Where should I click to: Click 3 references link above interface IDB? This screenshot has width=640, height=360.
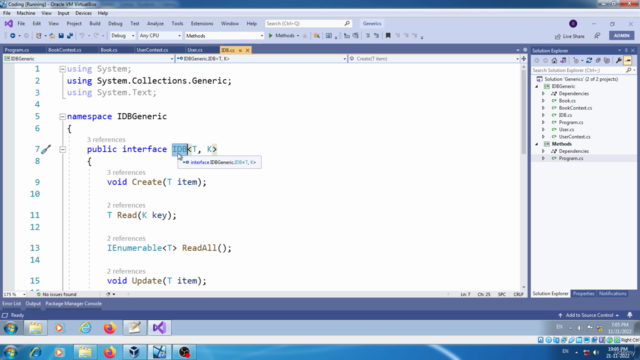click(106, 140)
